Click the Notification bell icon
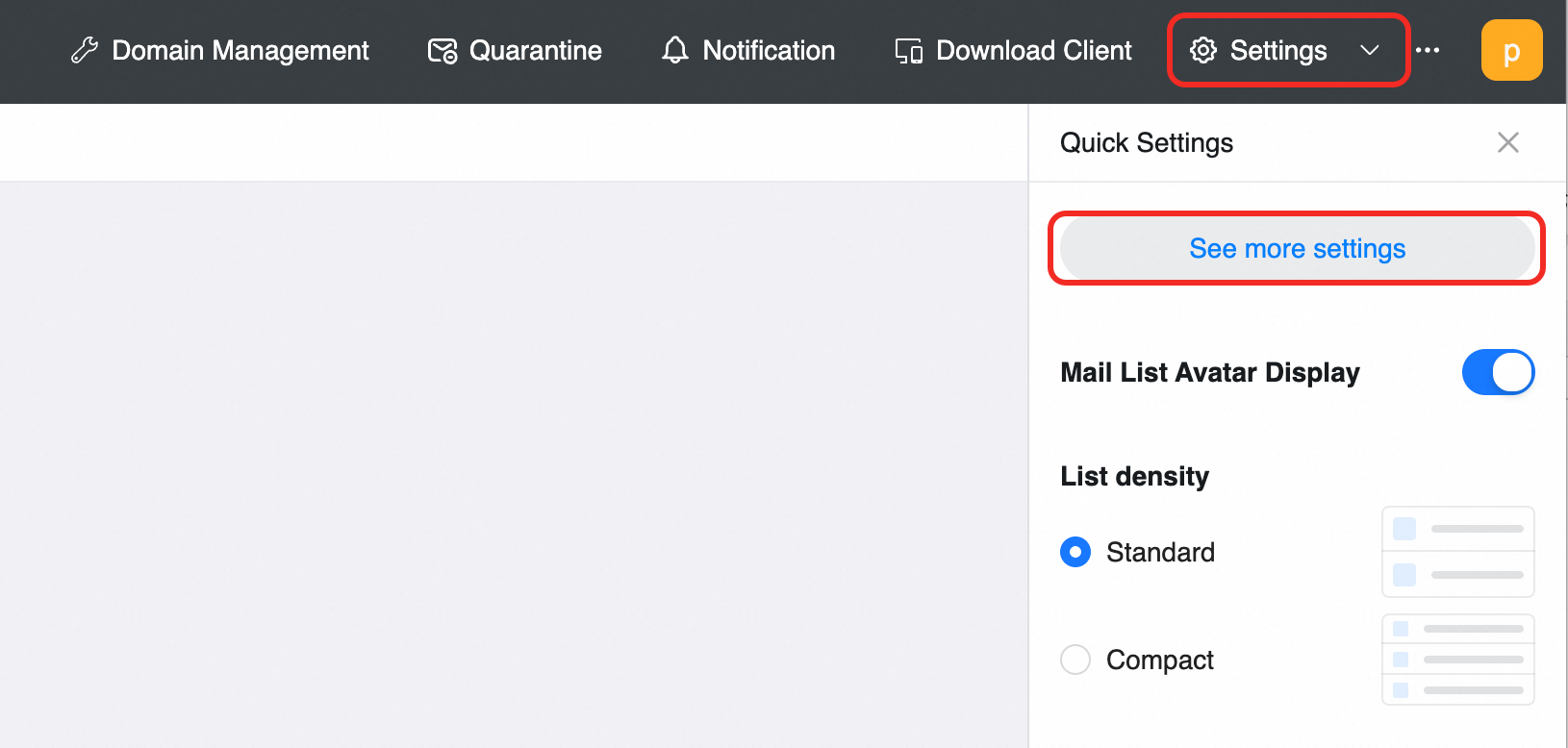This screenshot has width=1568, height=748. tap(675, 50)
